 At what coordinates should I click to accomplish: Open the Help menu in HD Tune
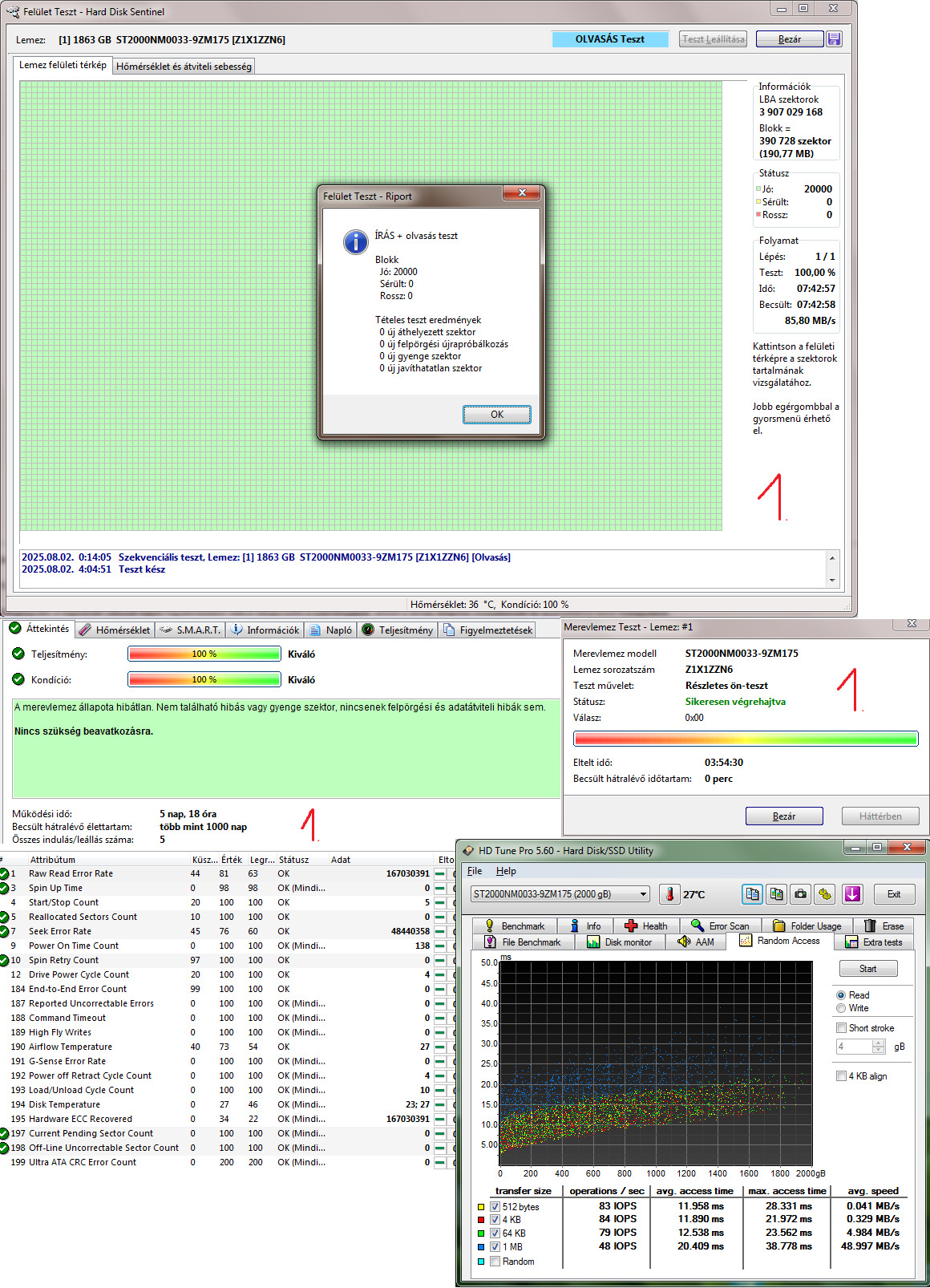506,871
